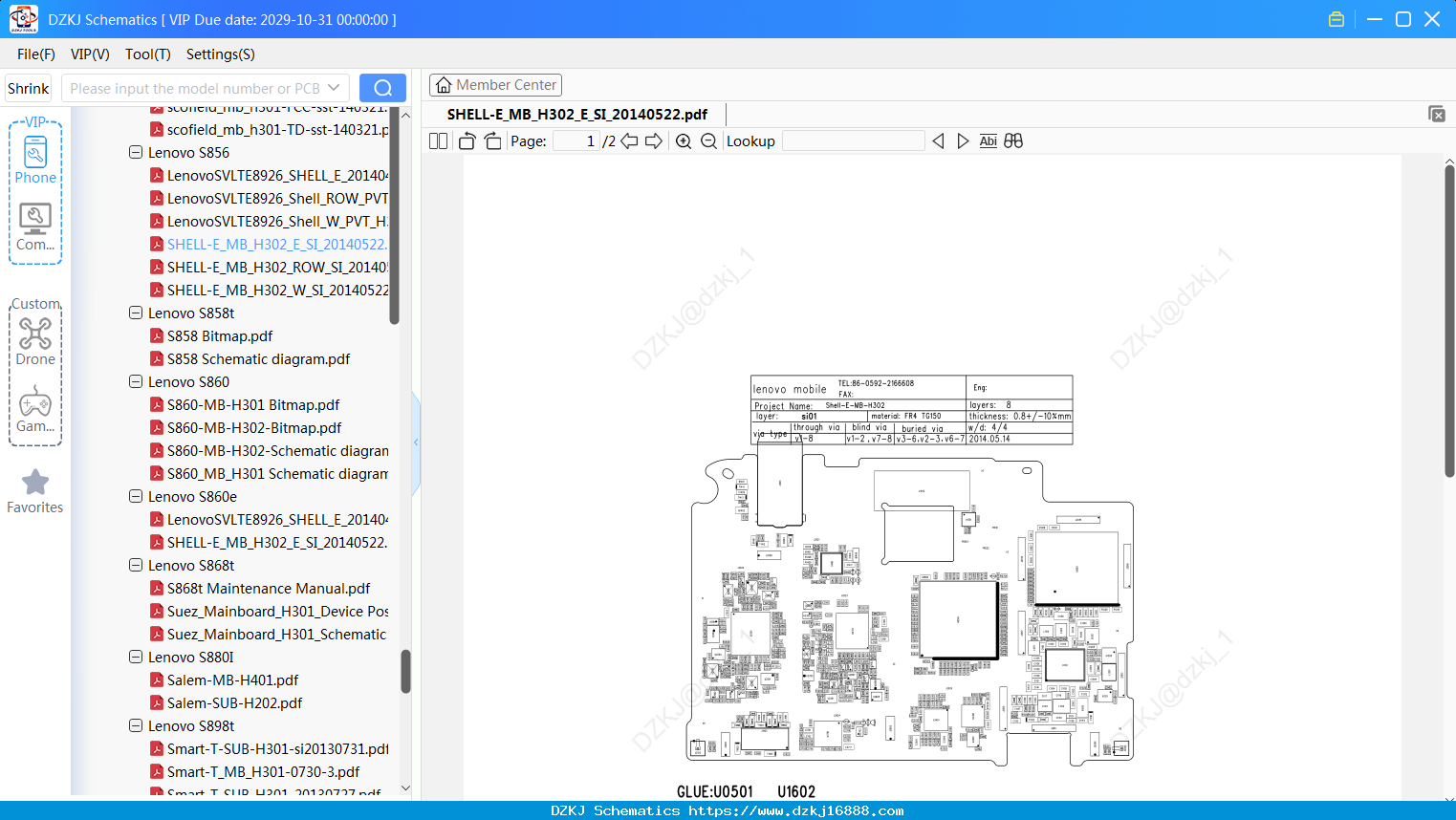The width and height of the screenshot is (1456, 820).
Task: Open Smart-T_MB_H301-0730-3.pdf
Action: (263, 772)
